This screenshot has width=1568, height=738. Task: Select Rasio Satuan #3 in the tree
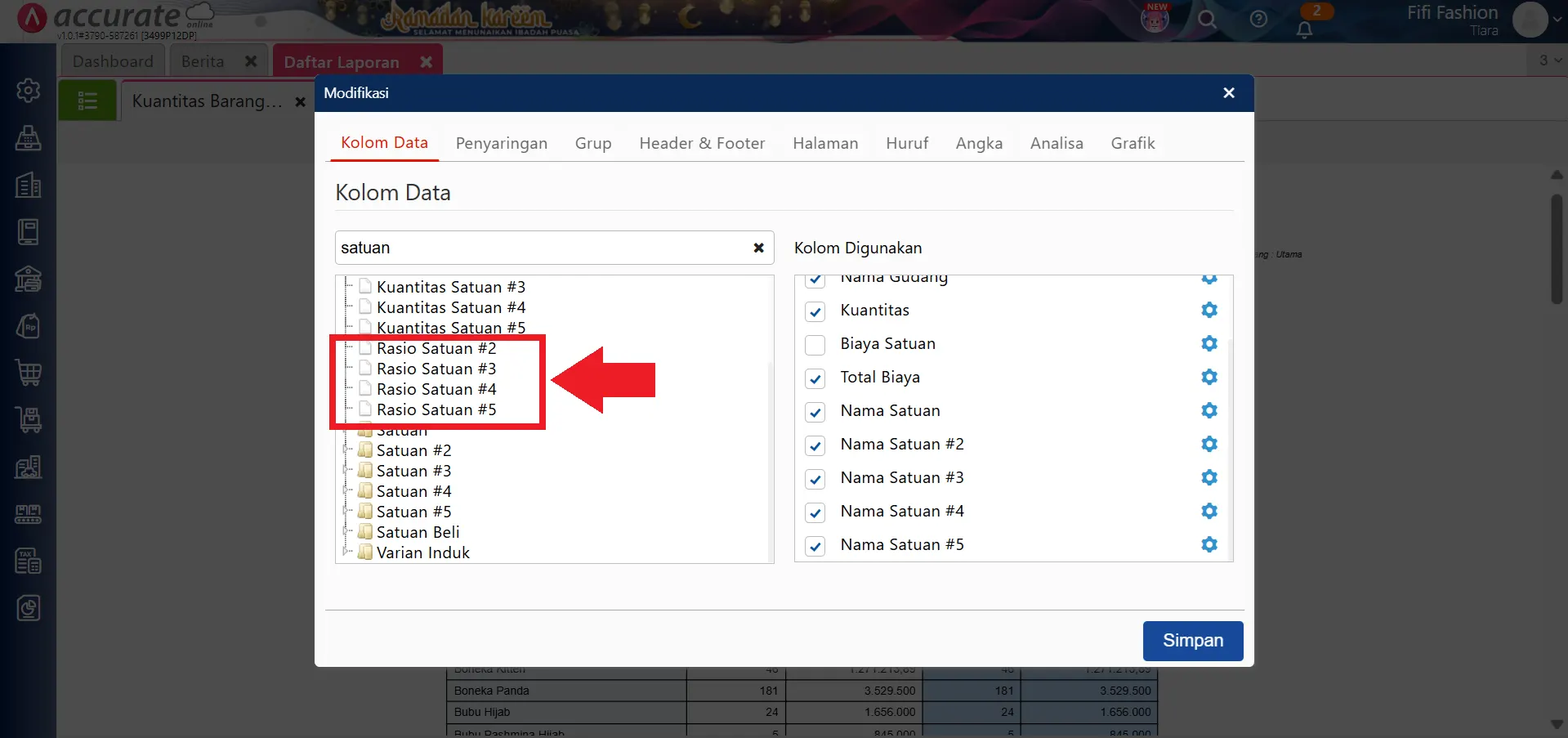point(436,369)
